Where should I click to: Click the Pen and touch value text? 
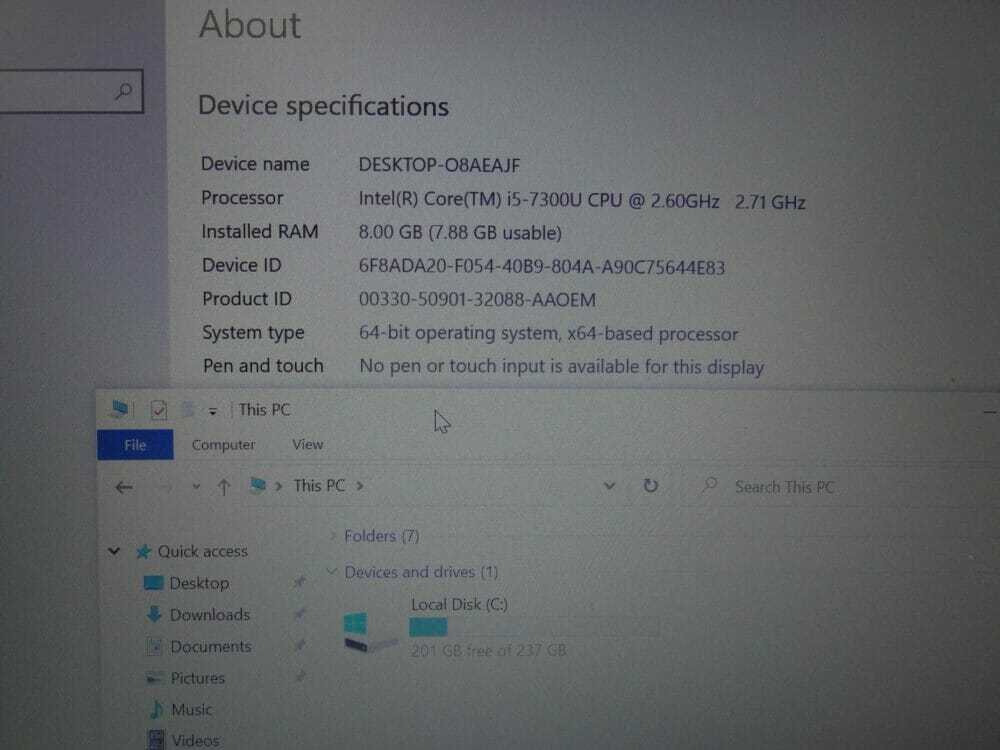point(561,367)
